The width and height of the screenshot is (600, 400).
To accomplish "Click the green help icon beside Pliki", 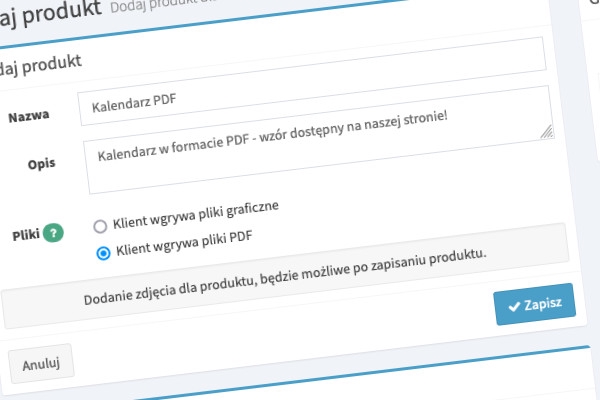I will pyautogui.click(x=53, y=234).
